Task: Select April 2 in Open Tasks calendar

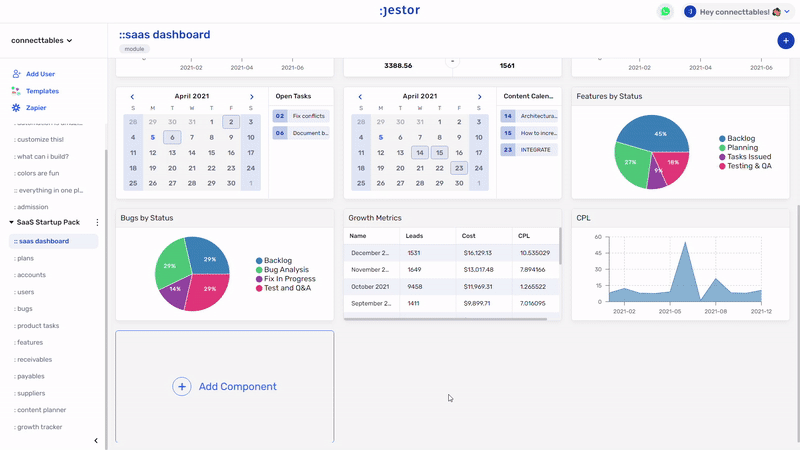Action: 231,122
